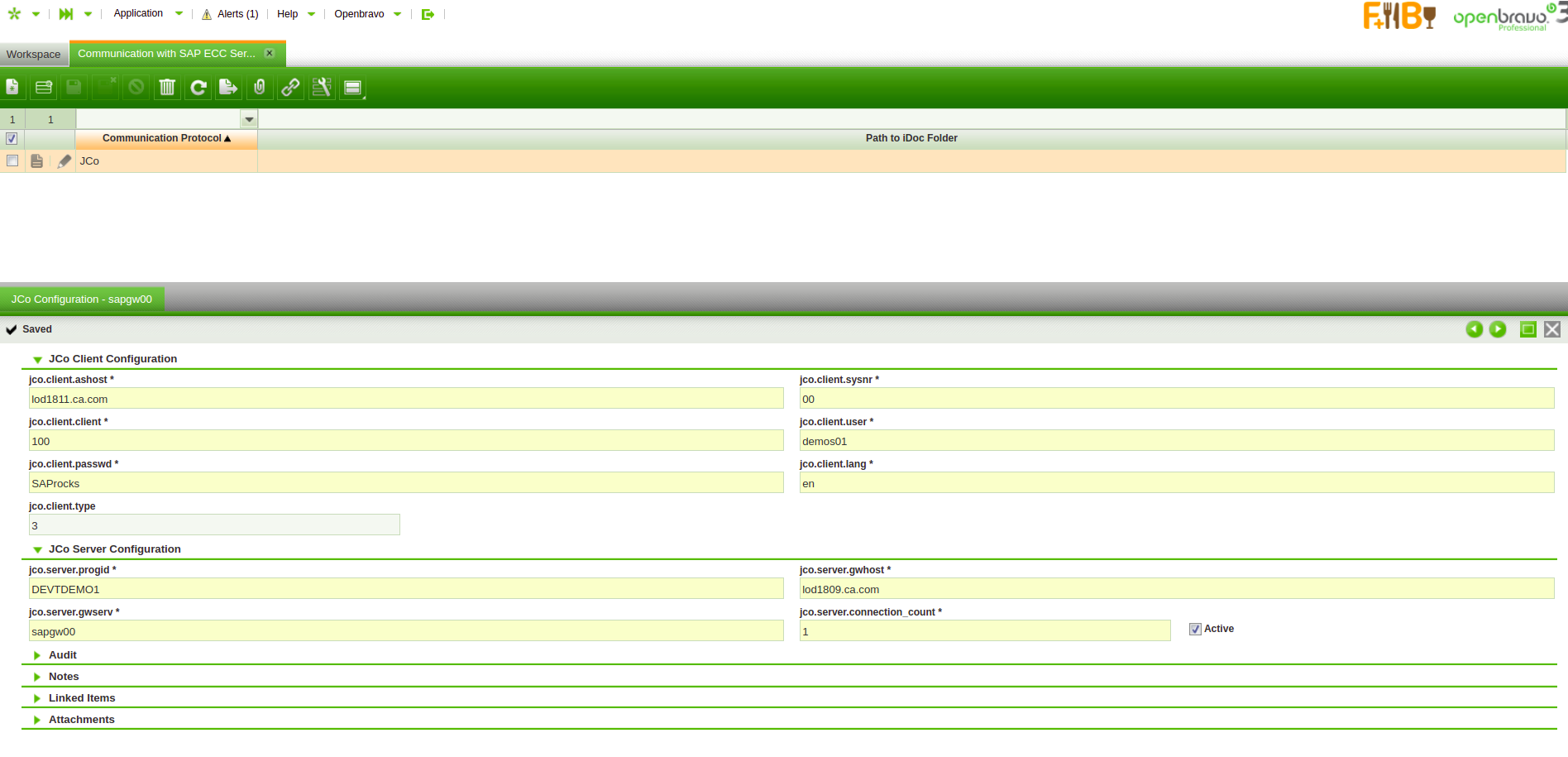Go to next record with right arrow

point(1498,329)
